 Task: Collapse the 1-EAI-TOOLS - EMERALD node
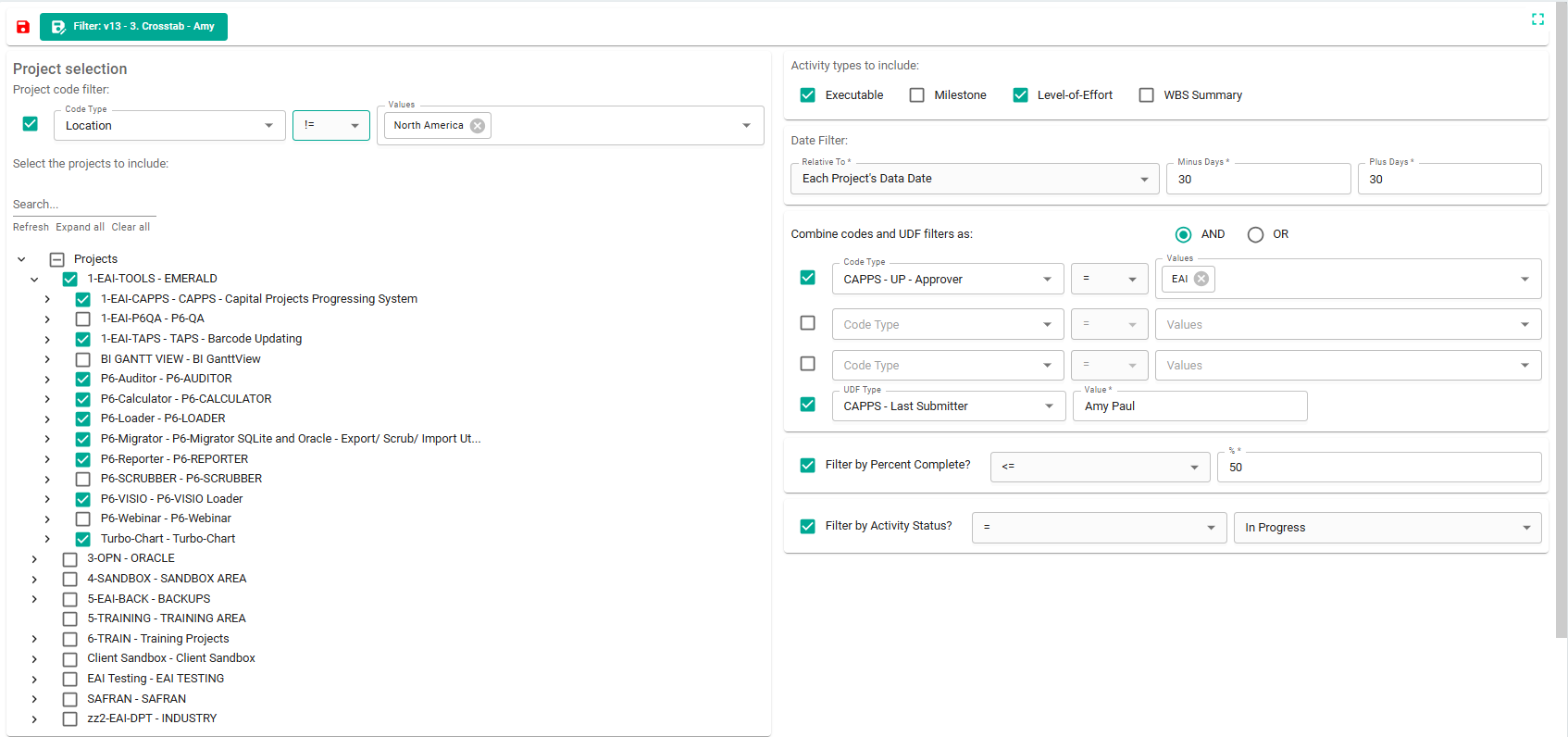pos(34,279)
